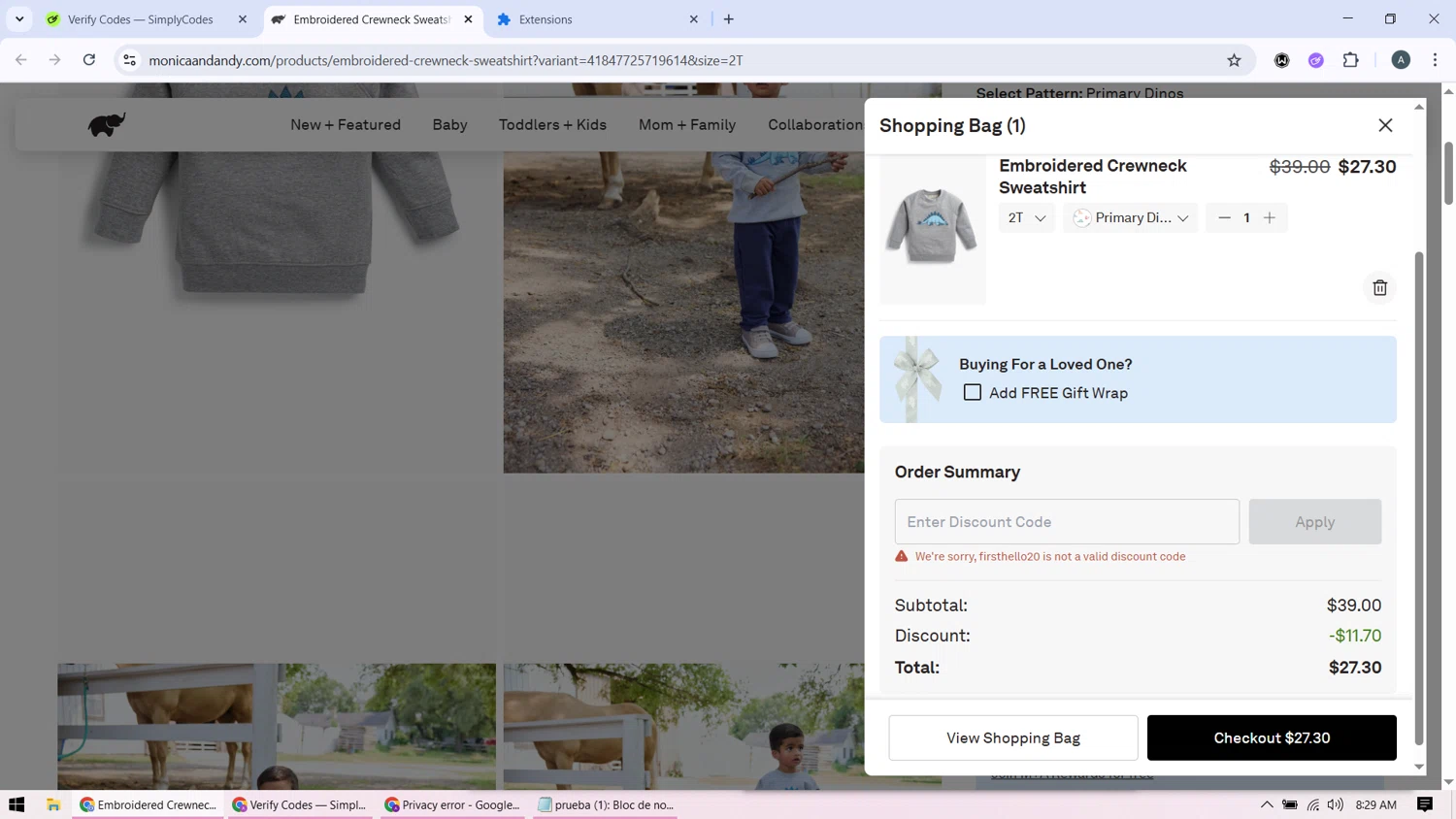
Task: Open prueba (1) Bloc de notas window
Action: (606, 804)
